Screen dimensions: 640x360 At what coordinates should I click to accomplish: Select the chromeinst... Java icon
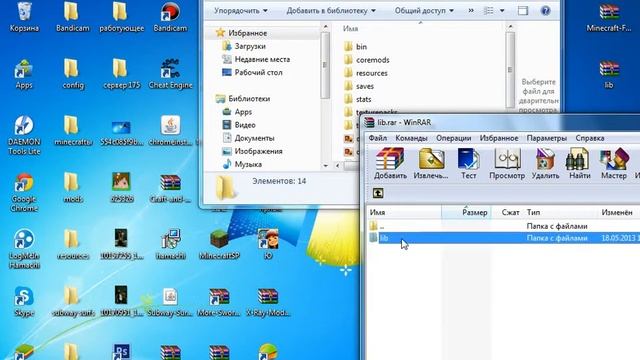(170, 131)
